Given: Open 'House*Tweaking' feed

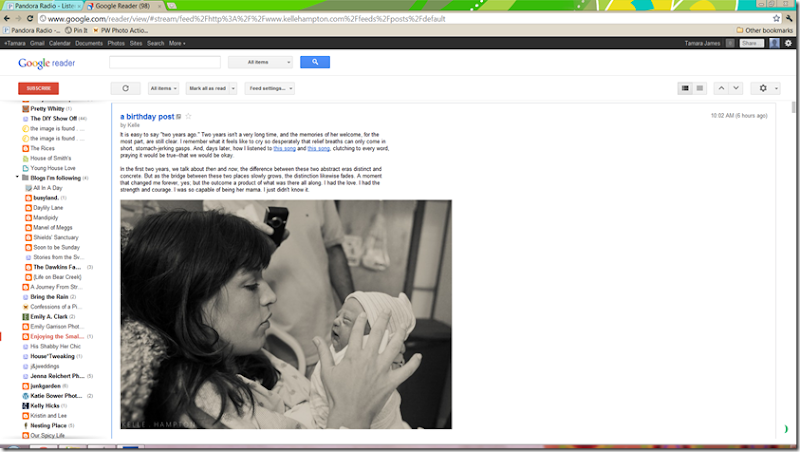Looking at the screenshot, I should pyautogui.click(x=52, y=357).
